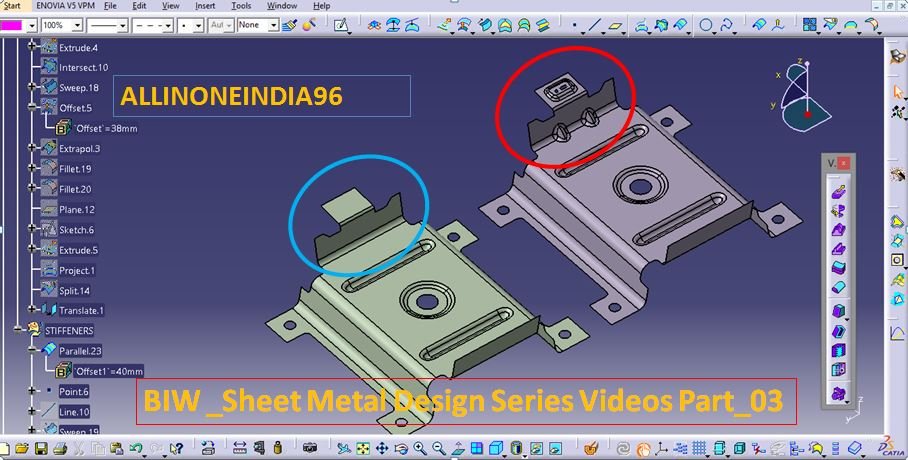Click the Capture camera icon

[310, 448]
